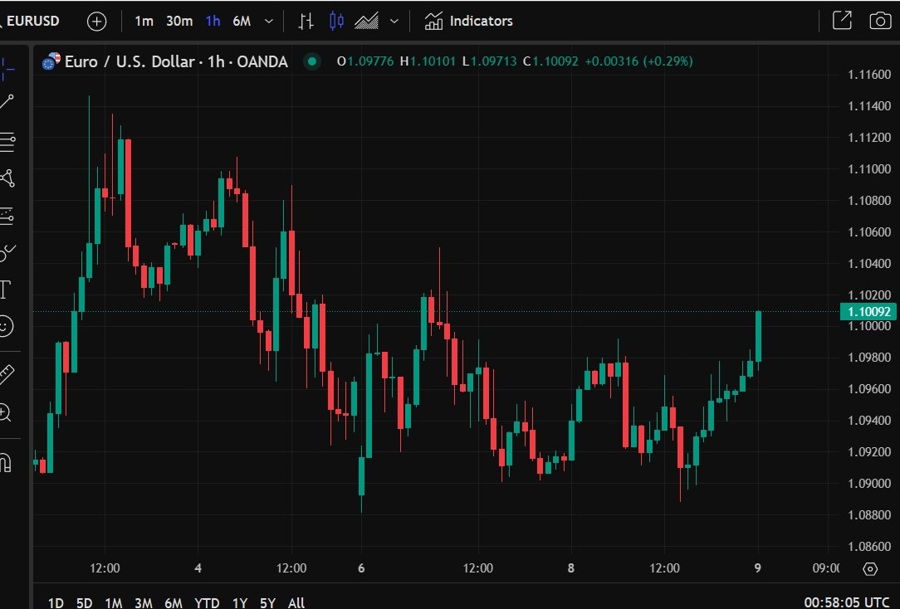Take a chart snapshot with camera icon
The width and height of the screenshot is (900, 609).
tap(880, 20)
